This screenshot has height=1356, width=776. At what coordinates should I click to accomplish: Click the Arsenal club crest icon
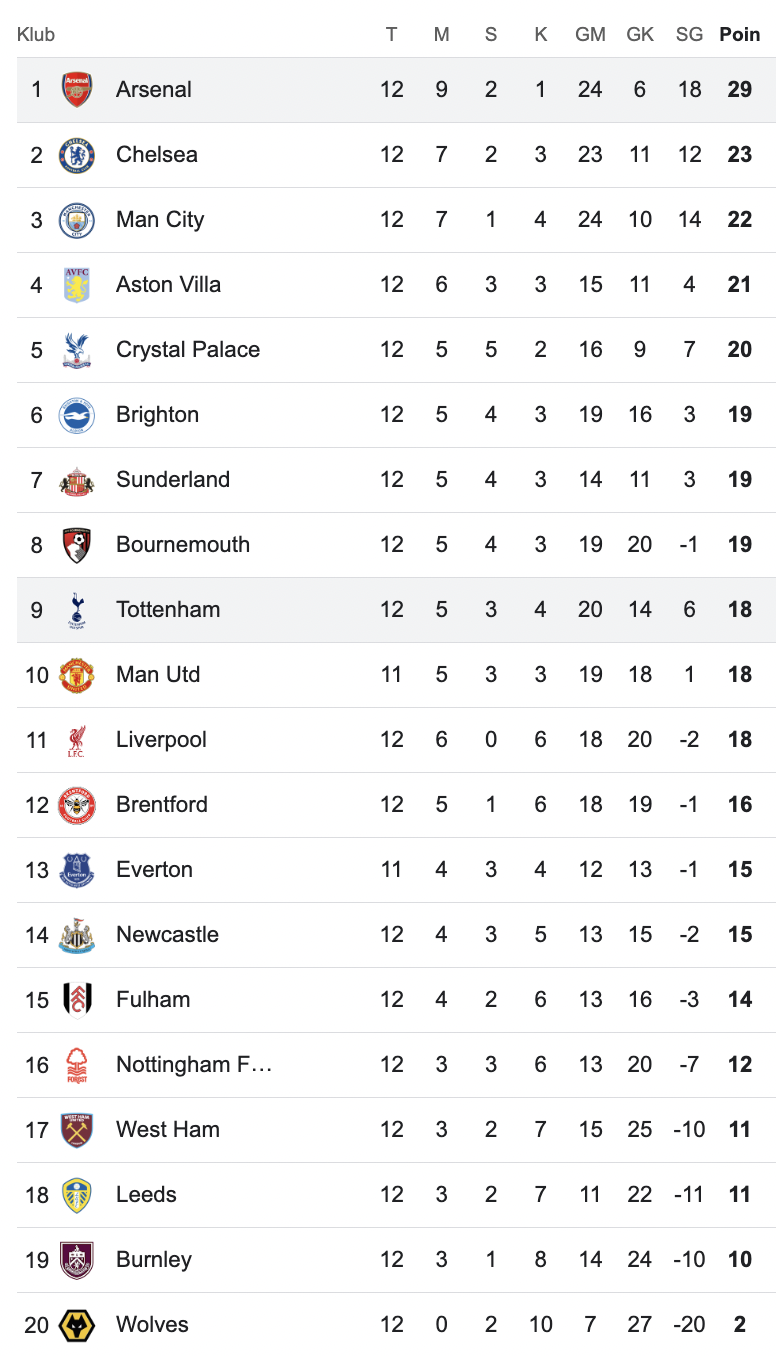[77, 90]
